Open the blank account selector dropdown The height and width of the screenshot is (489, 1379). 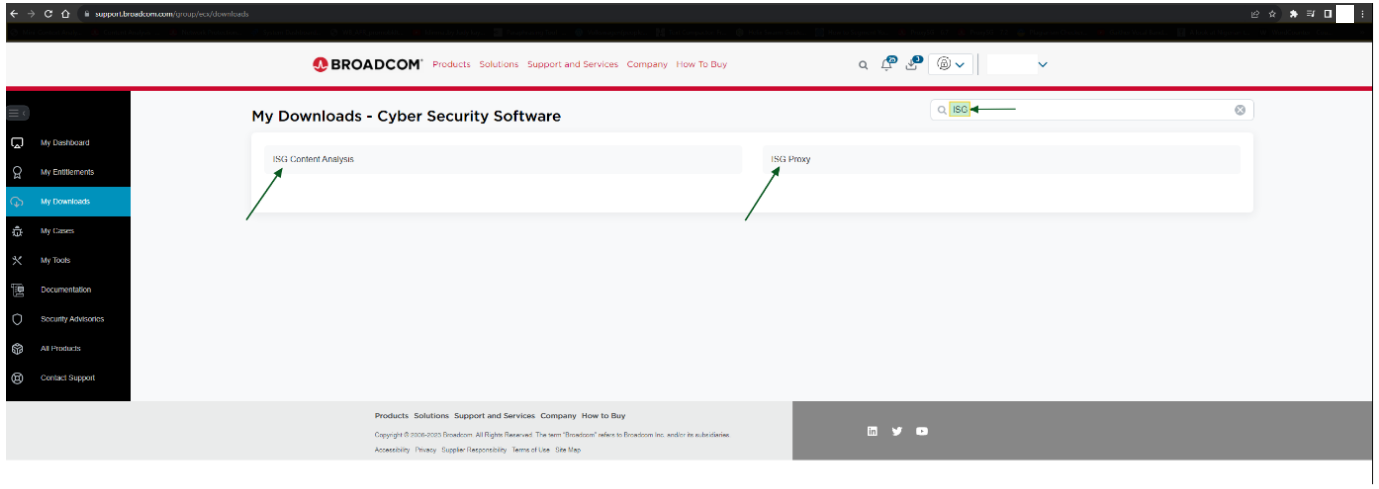coord(1018,64)
